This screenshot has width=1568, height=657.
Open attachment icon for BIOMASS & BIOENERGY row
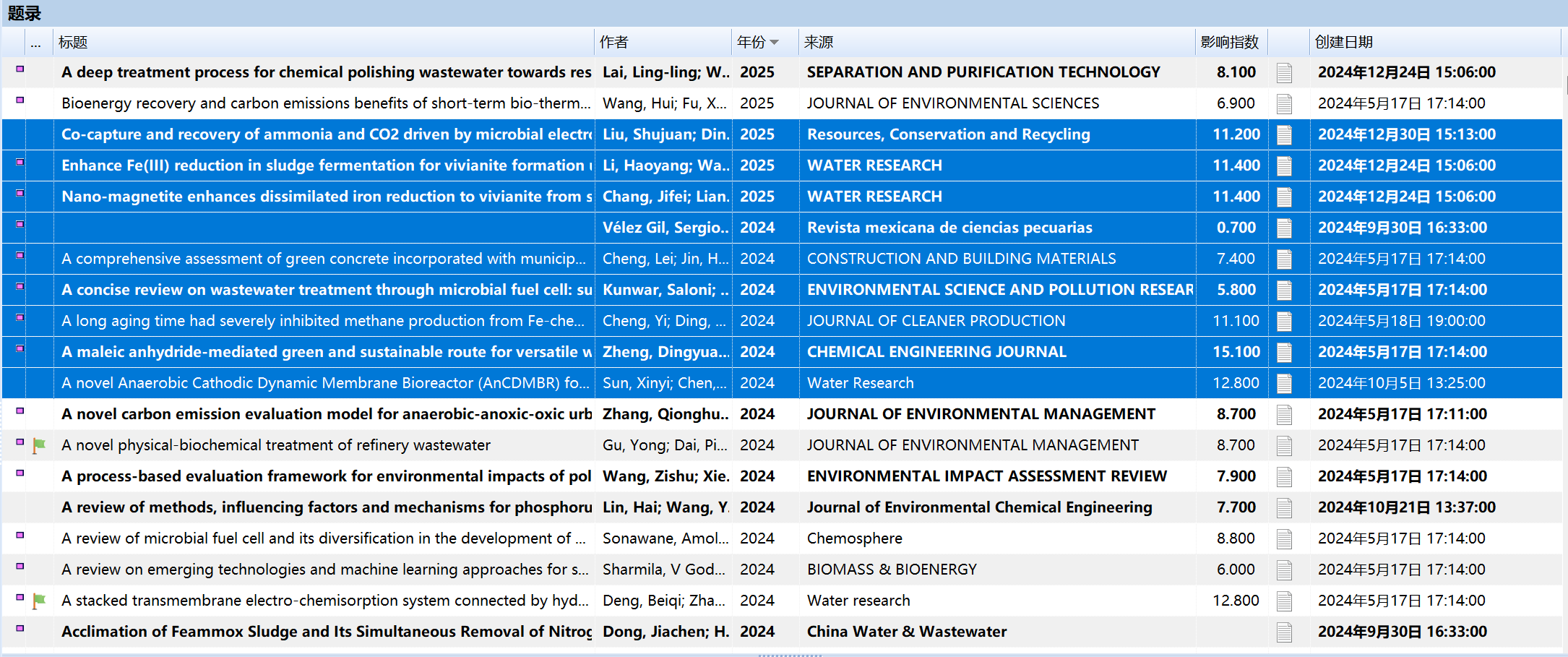1284,570
